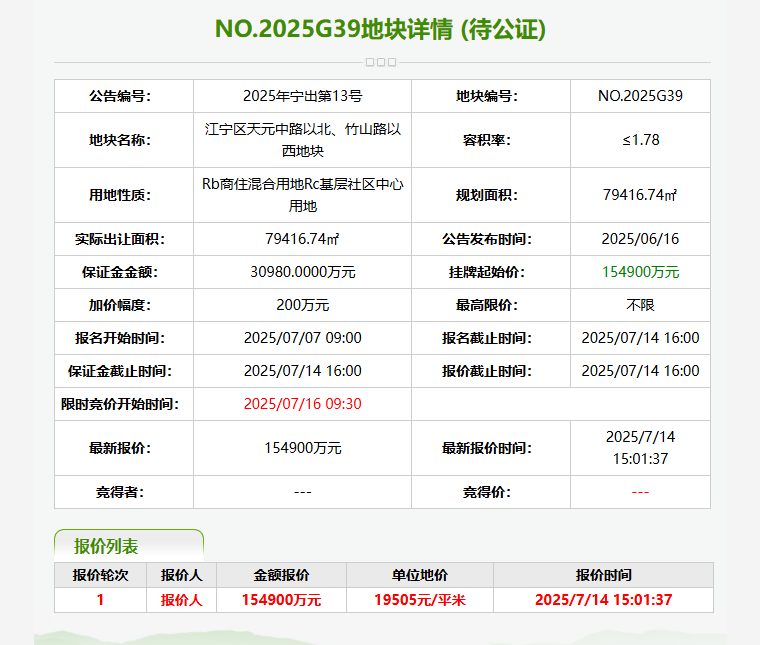Click the land name 江宁区天元中路以北

coord(269,129)
